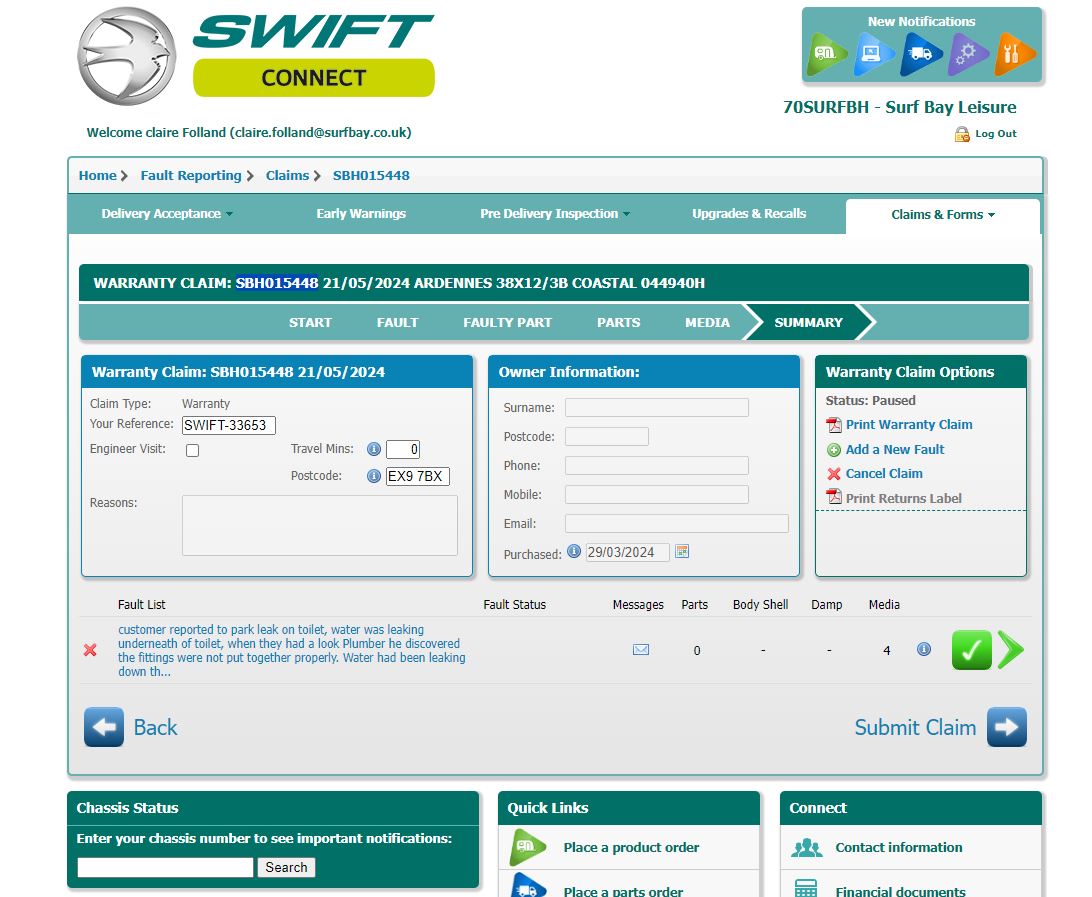Expand the Claims & Forms dropdown tab
Image resolution: width=1092 pixels, height=897 pixels.
click(x=943, y=214)
